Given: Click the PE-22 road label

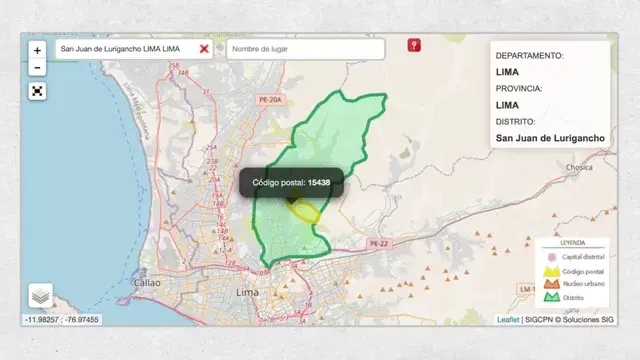Looking at the screenshot, I should (379, 244).
